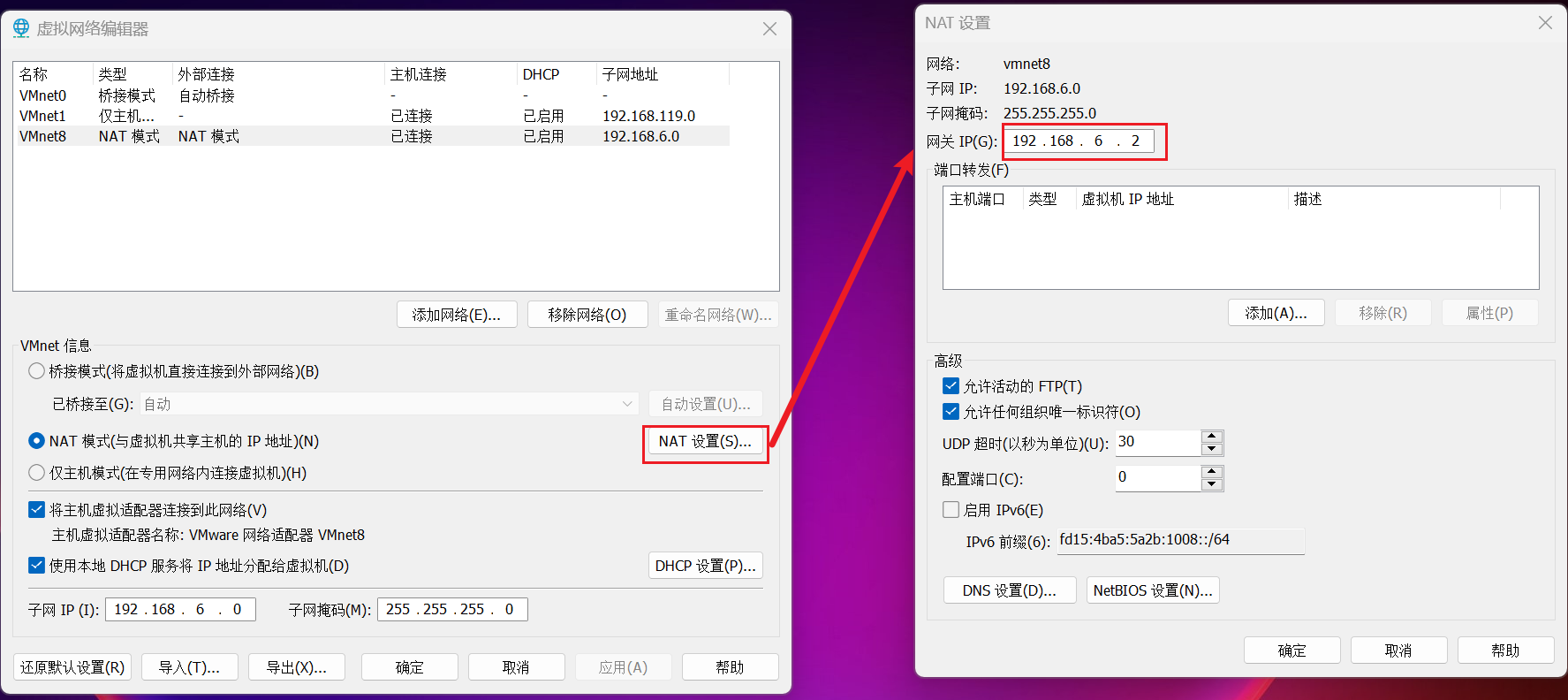Screen dimensions: 1568x700
Task: Open the 已桥接至 dropdown
Action: point(390,404)
